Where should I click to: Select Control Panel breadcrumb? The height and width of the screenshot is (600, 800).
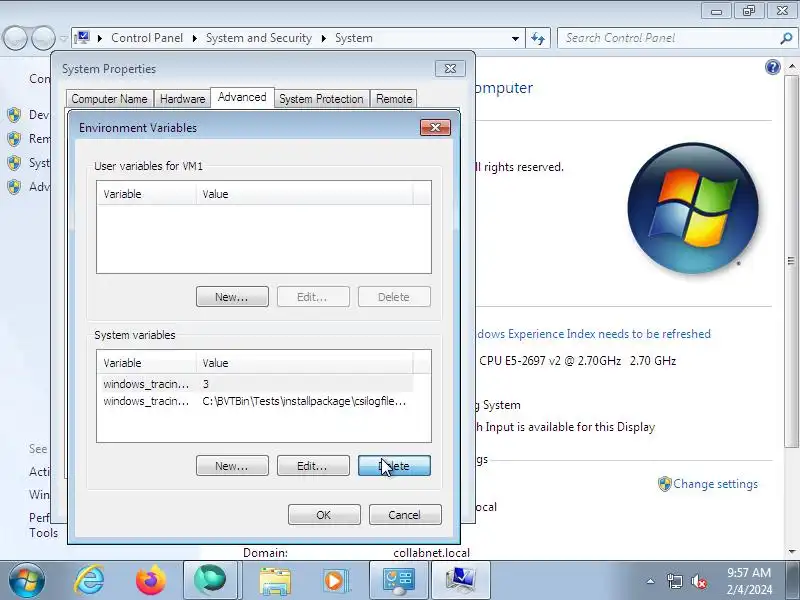coord(147,38)
